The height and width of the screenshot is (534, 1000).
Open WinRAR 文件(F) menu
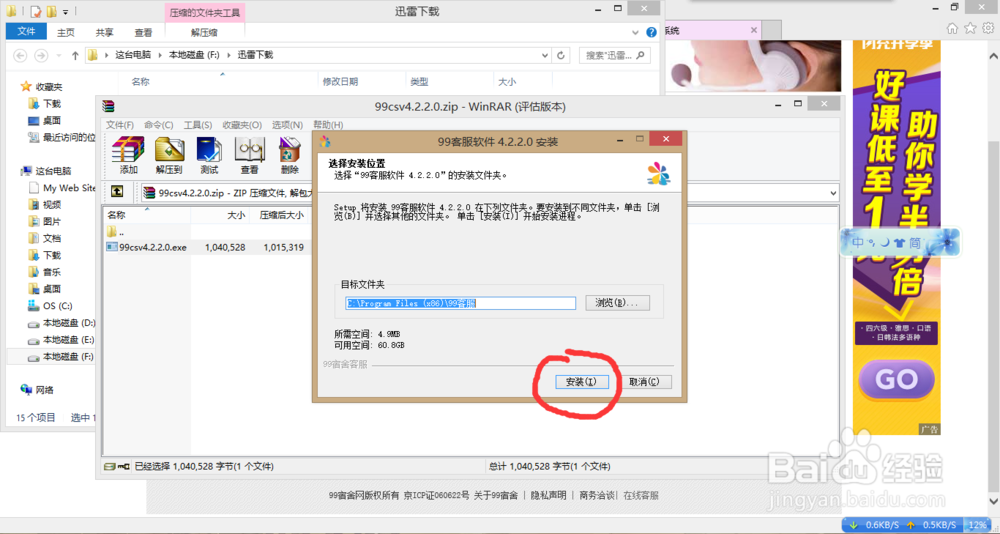[x=120, y=124]
